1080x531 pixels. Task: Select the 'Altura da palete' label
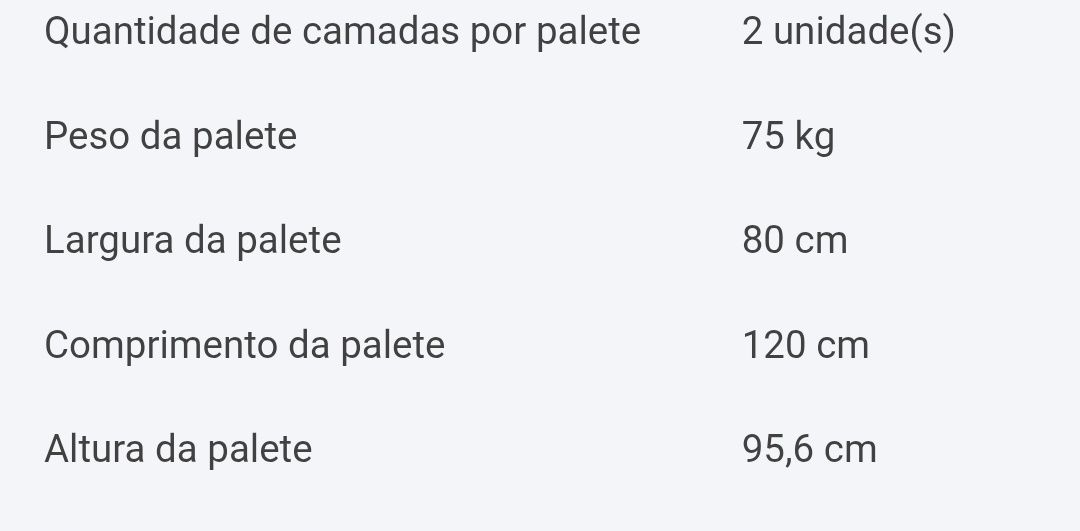pyautogui.click(x=178, y=449)
